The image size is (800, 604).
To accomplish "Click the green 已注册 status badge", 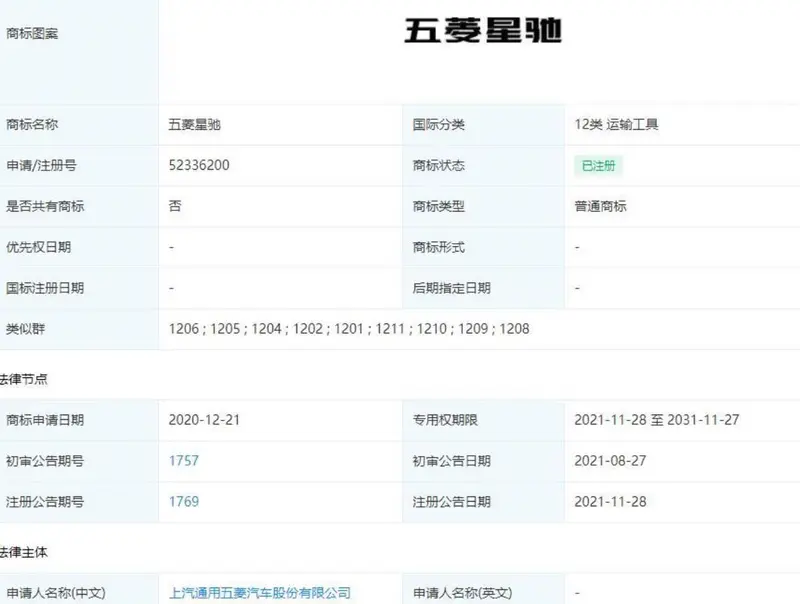I will [x=596, y=166].
